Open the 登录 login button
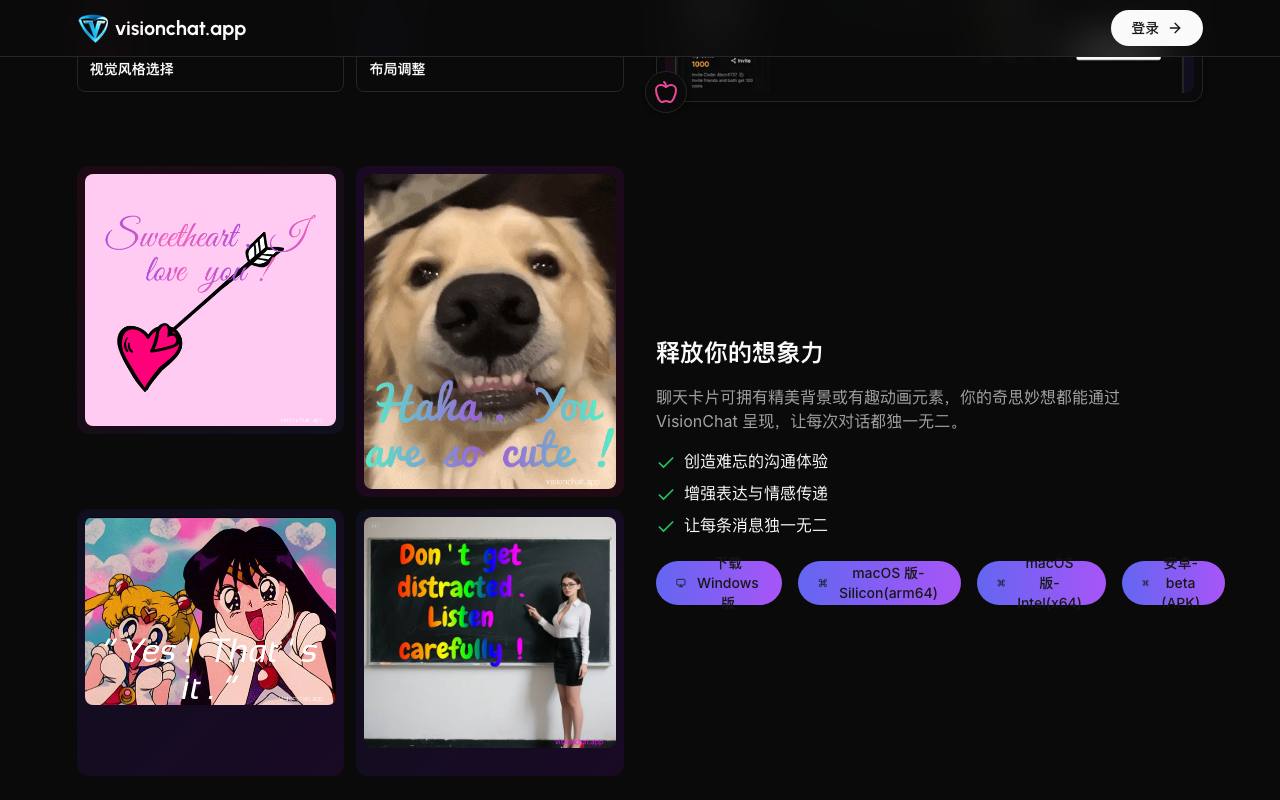 point(1156,28)
